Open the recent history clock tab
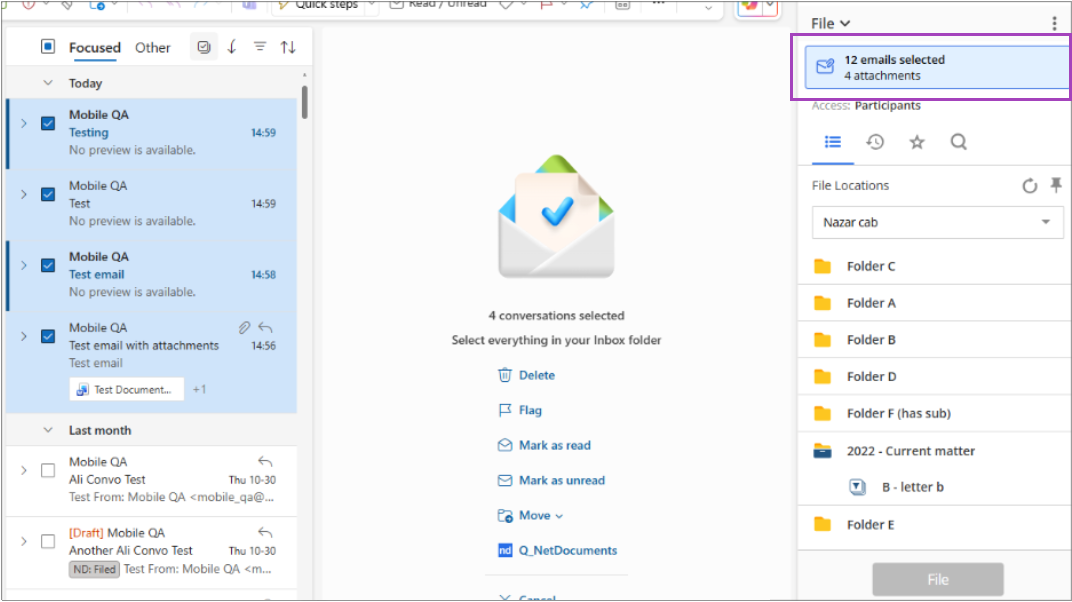 (x=875, y=142)
